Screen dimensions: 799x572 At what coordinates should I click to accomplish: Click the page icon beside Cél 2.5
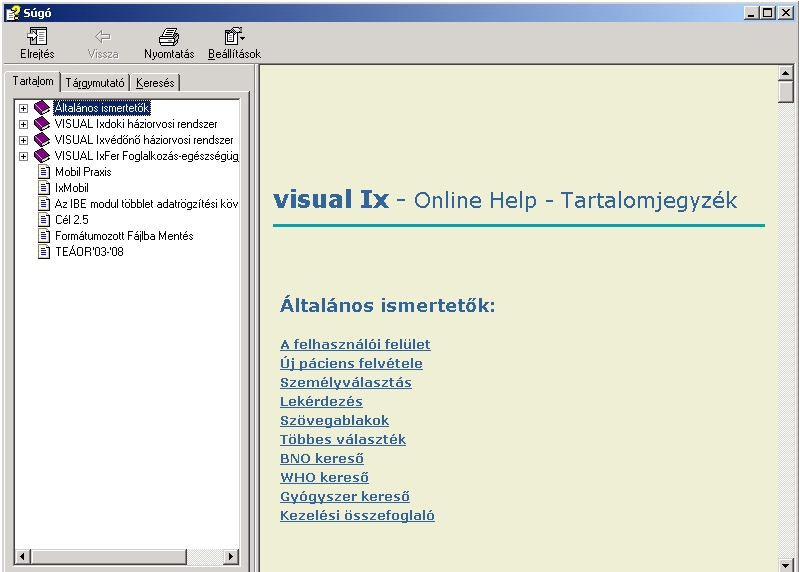coord(44,220)
